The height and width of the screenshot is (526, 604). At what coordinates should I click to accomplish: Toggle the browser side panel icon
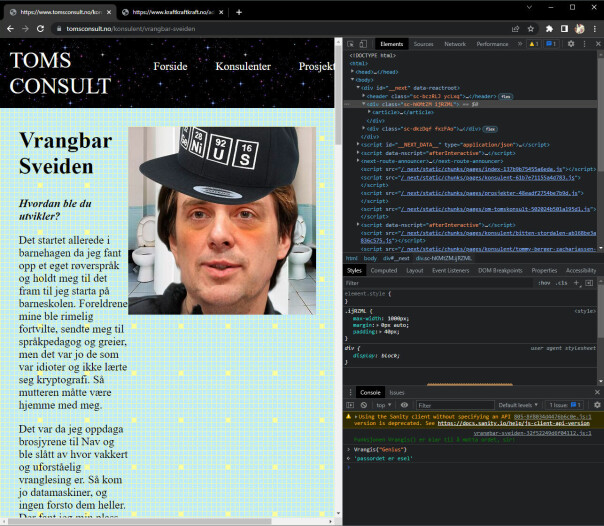[x=564, y=29]
